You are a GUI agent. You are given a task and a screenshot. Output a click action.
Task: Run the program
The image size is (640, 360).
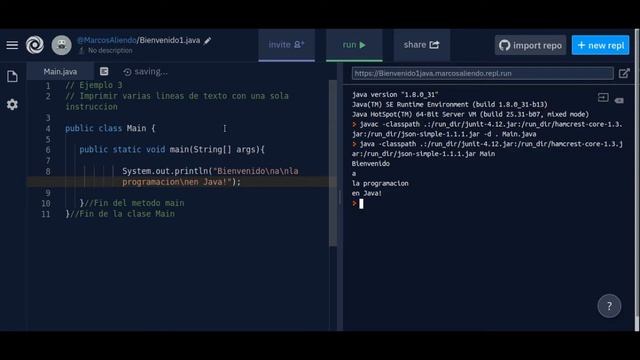354,45
